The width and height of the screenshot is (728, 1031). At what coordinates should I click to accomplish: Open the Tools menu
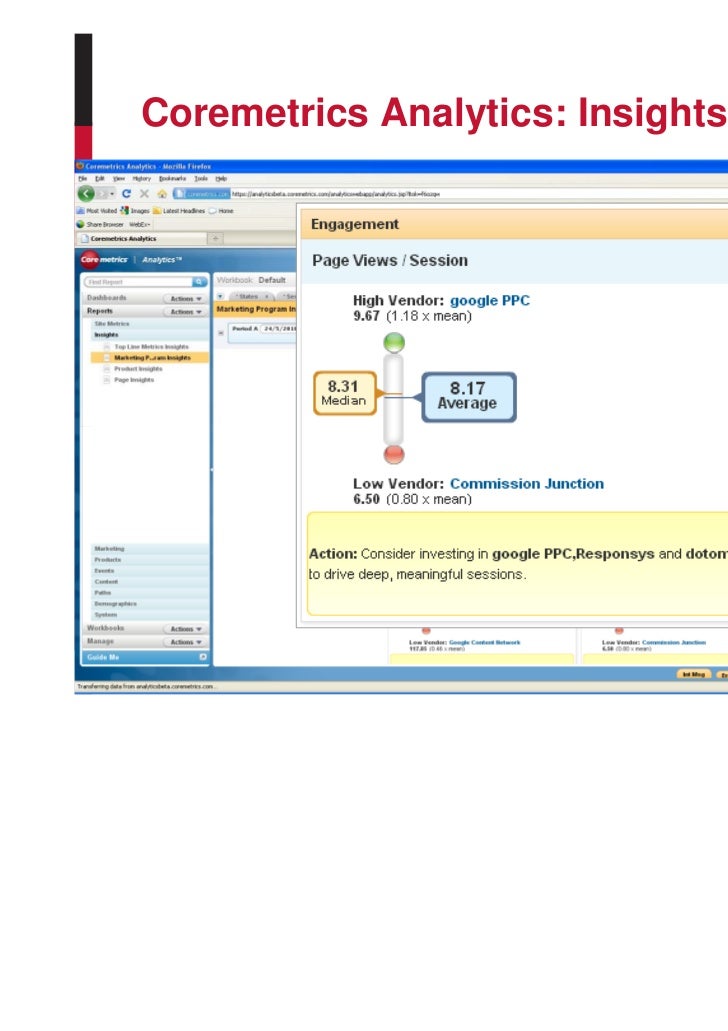tap(201, 178)
